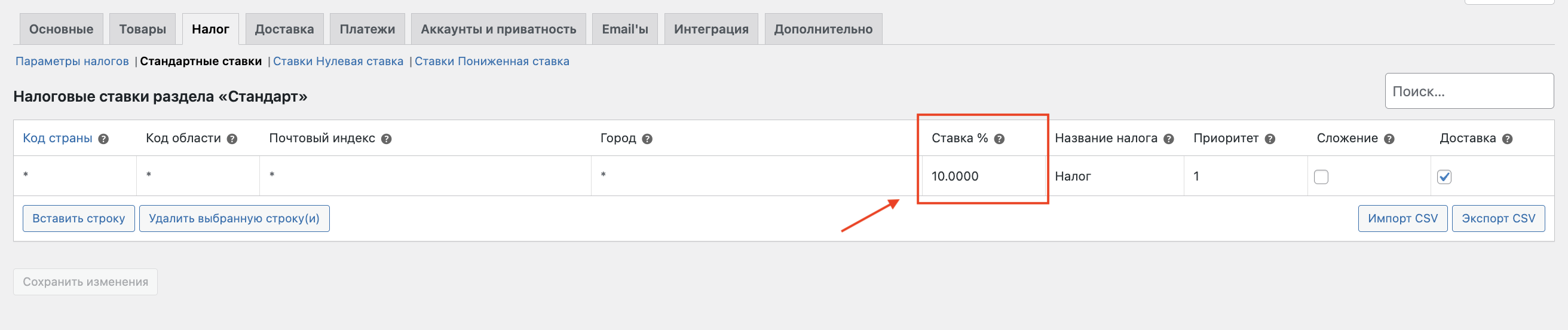
Task: Click help icon next to Код страны
Action: (x=103, y=139)
